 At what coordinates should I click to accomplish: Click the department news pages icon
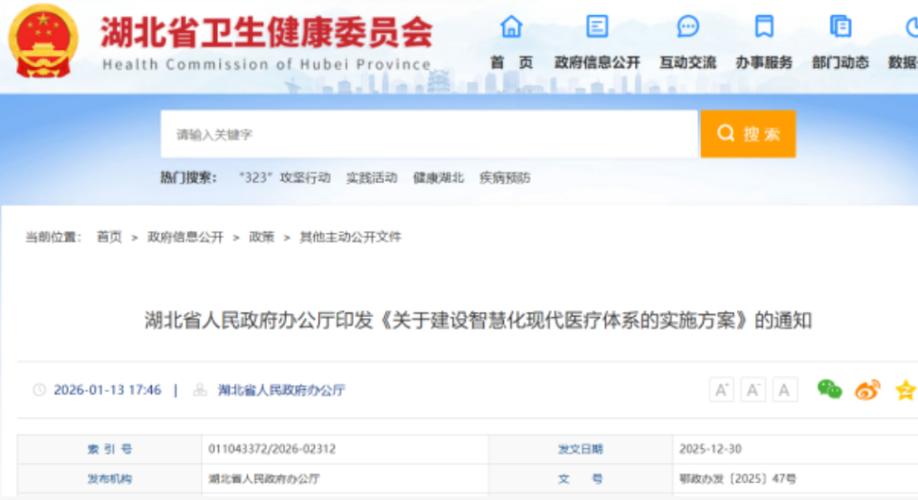840,26
